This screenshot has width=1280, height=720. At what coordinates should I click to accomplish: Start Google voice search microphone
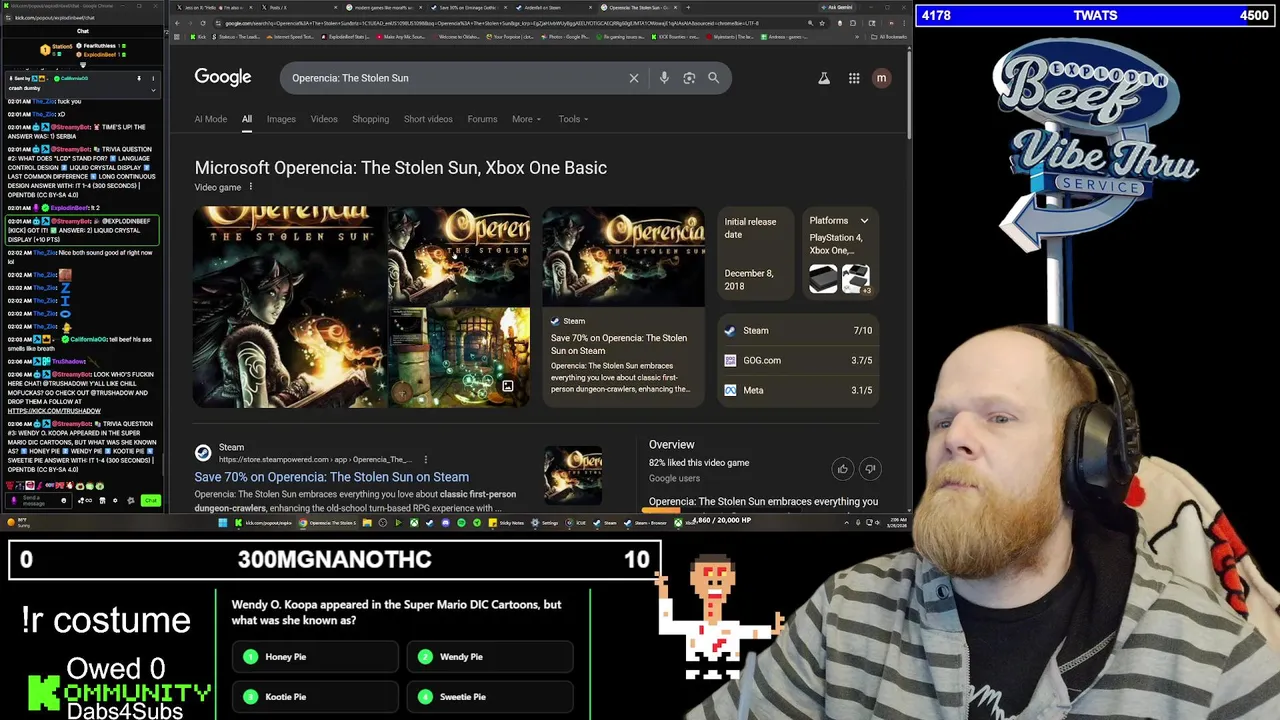tap(664, 78)
